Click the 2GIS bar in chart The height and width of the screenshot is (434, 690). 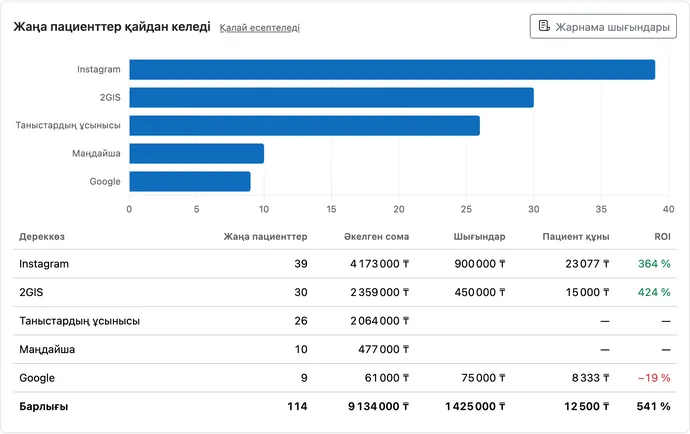[331, 98]
